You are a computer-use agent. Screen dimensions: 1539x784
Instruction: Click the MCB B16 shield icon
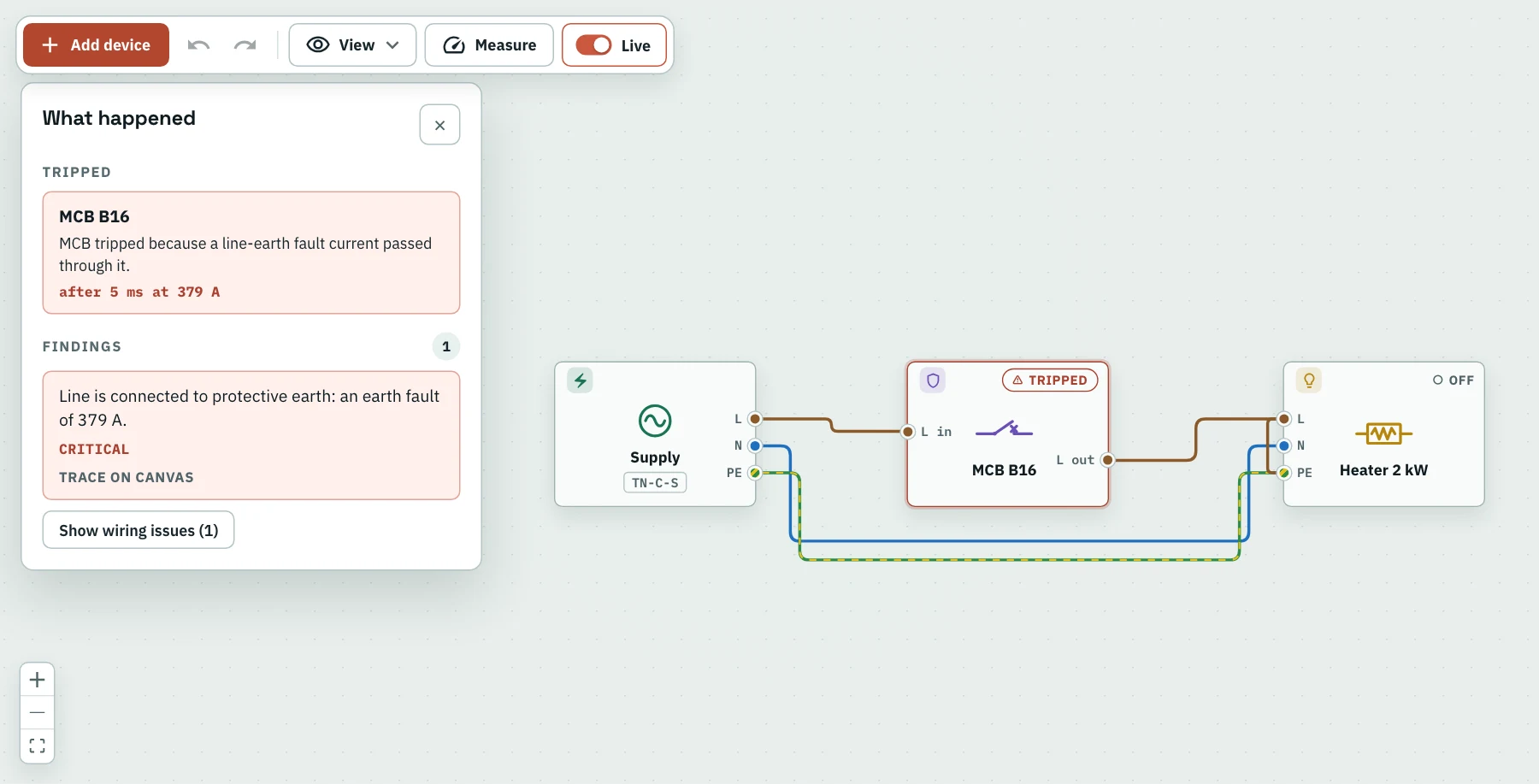(933, 380)
